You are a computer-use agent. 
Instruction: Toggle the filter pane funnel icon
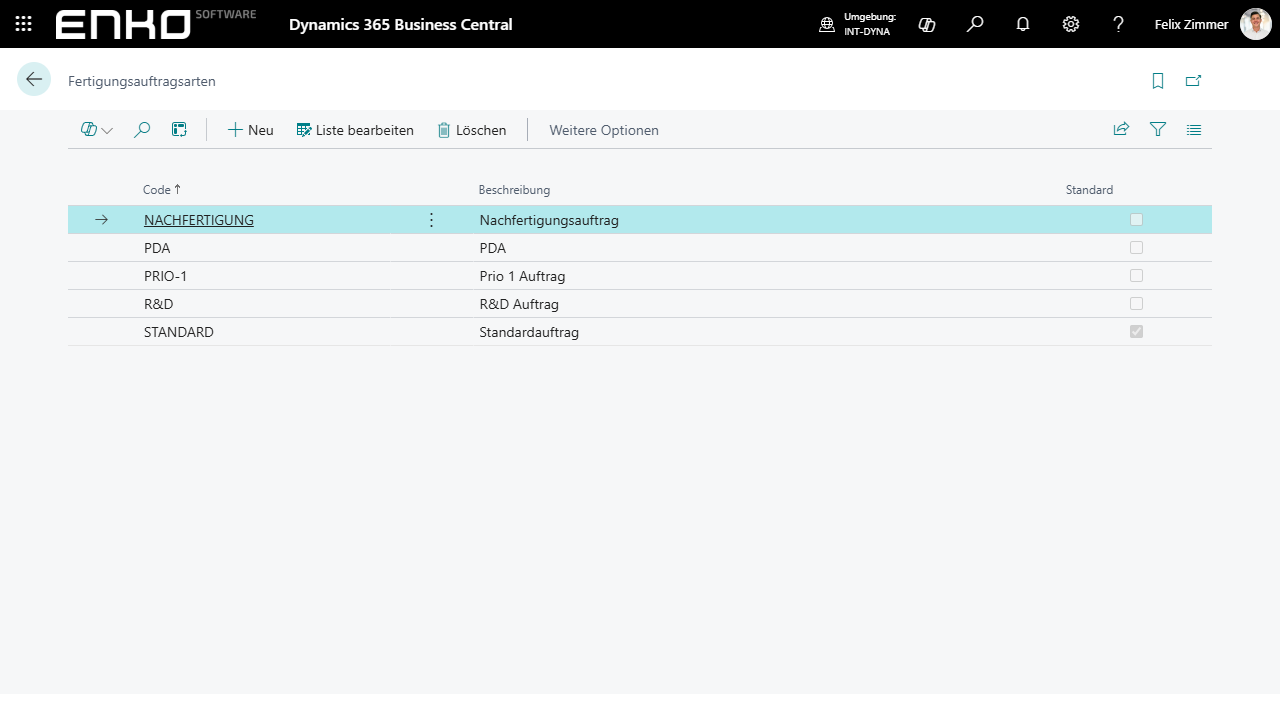point(1158,130)
